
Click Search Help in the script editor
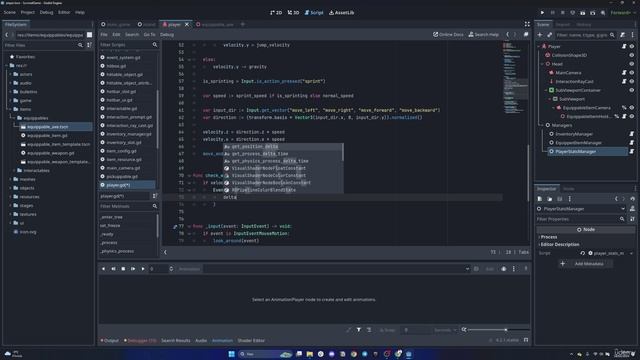point(483,35)
